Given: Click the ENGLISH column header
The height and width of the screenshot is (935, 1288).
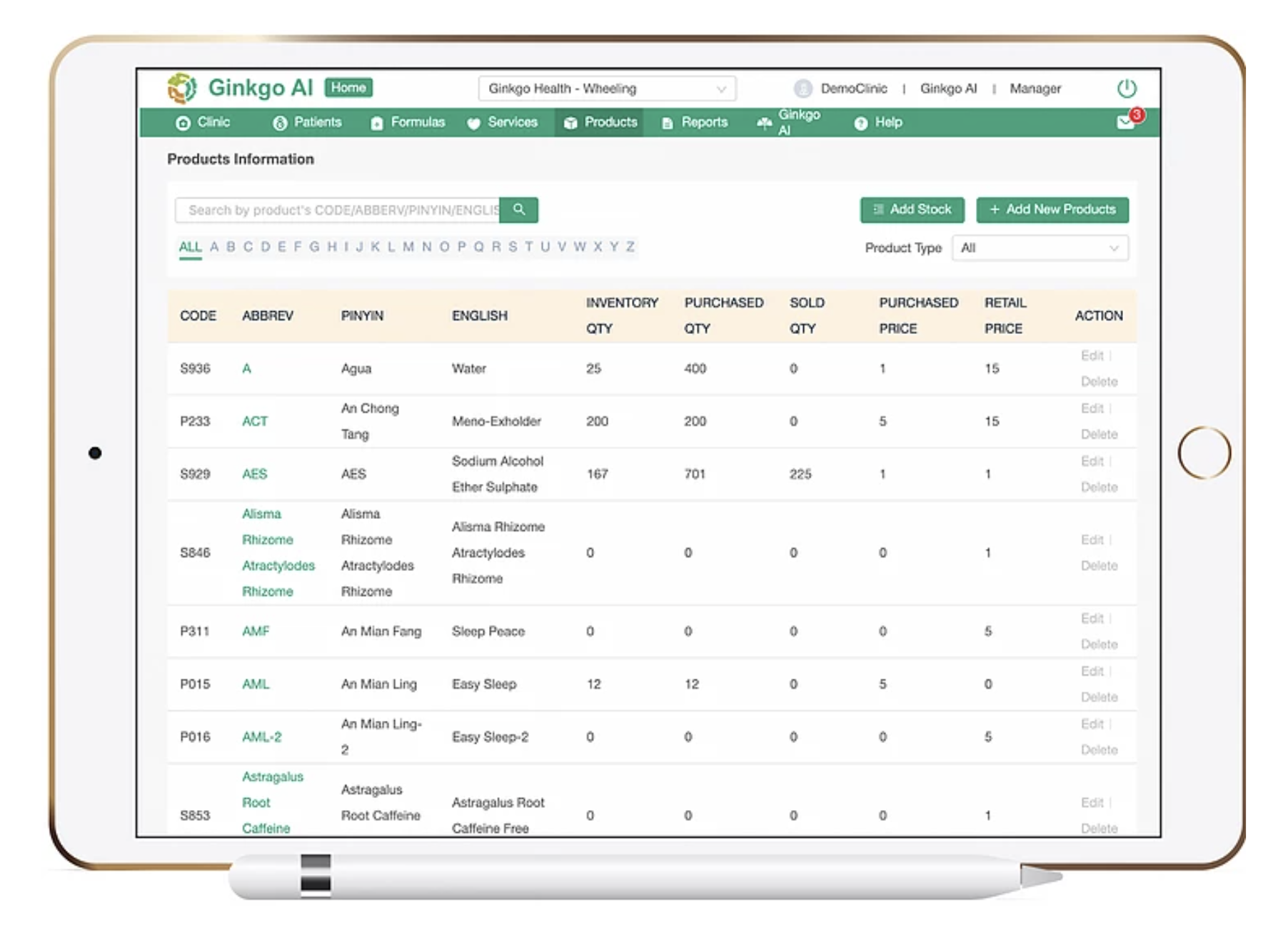Looking at the screenshot, I should pyautogui.click(x=480, y=315).
